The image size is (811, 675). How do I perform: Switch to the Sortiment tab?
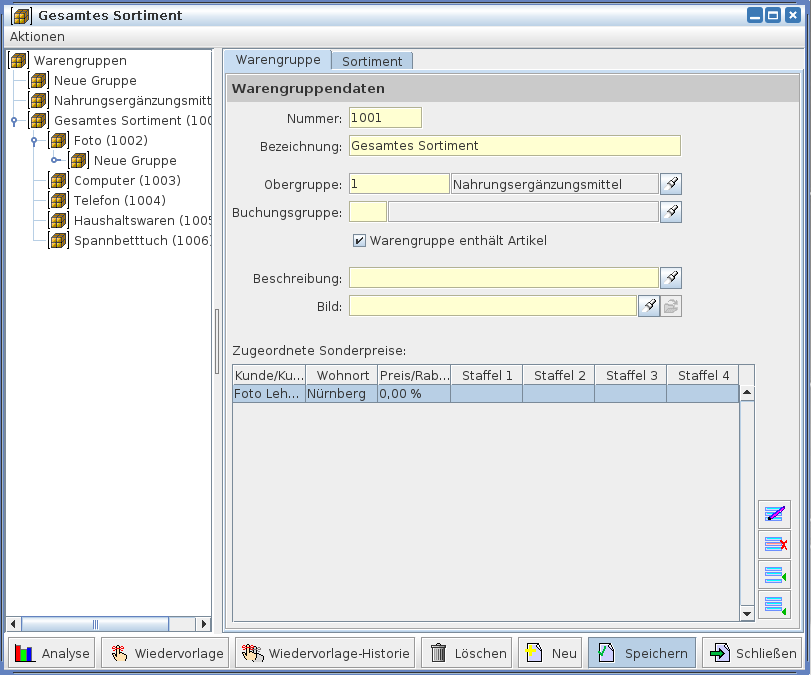372,61
